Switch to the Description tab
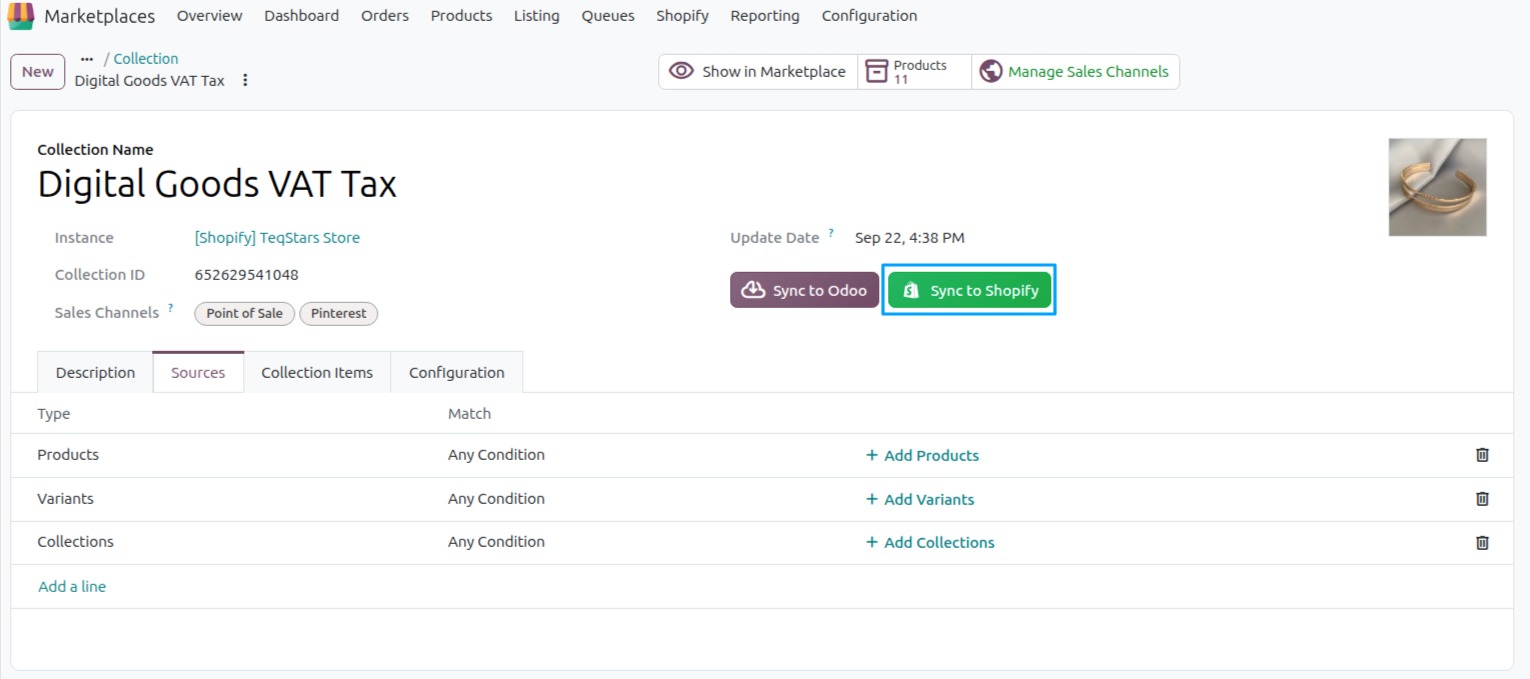This screenshot has width=1530, height=679. pos(95,372)
